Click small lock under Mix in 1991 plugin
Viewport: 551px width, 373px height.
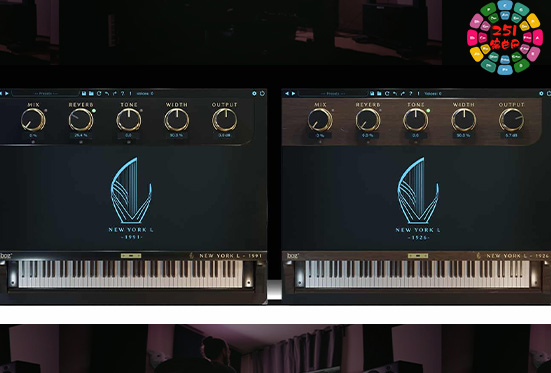33,142
